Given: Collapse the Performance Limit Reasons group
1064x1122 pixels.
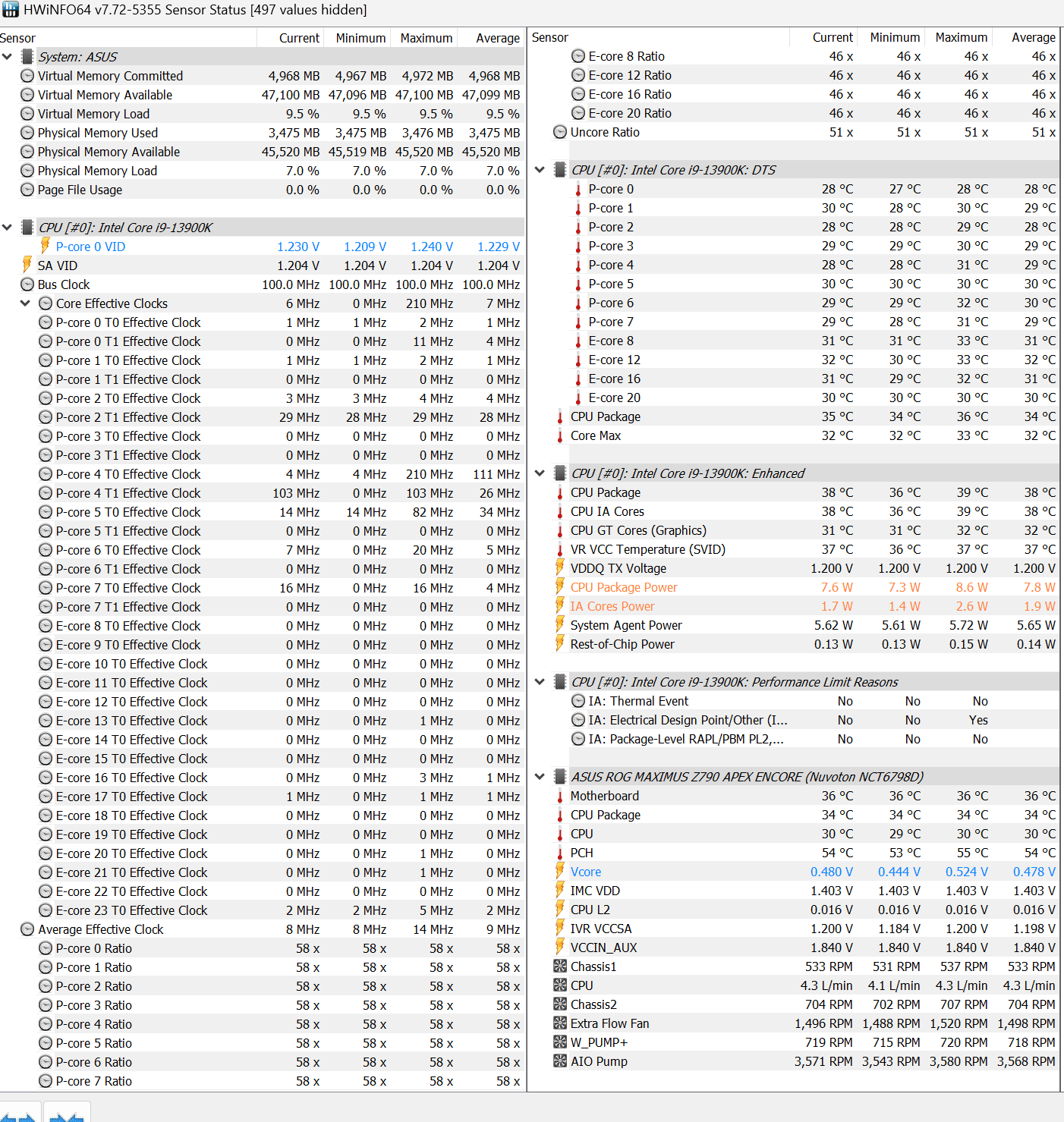Looking at the screenshot, I should click(540, 682).
